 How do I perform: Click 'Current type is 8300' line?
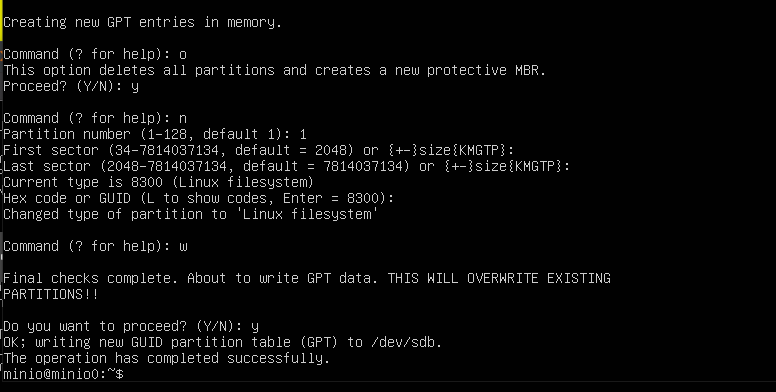(x=158, y=182)
